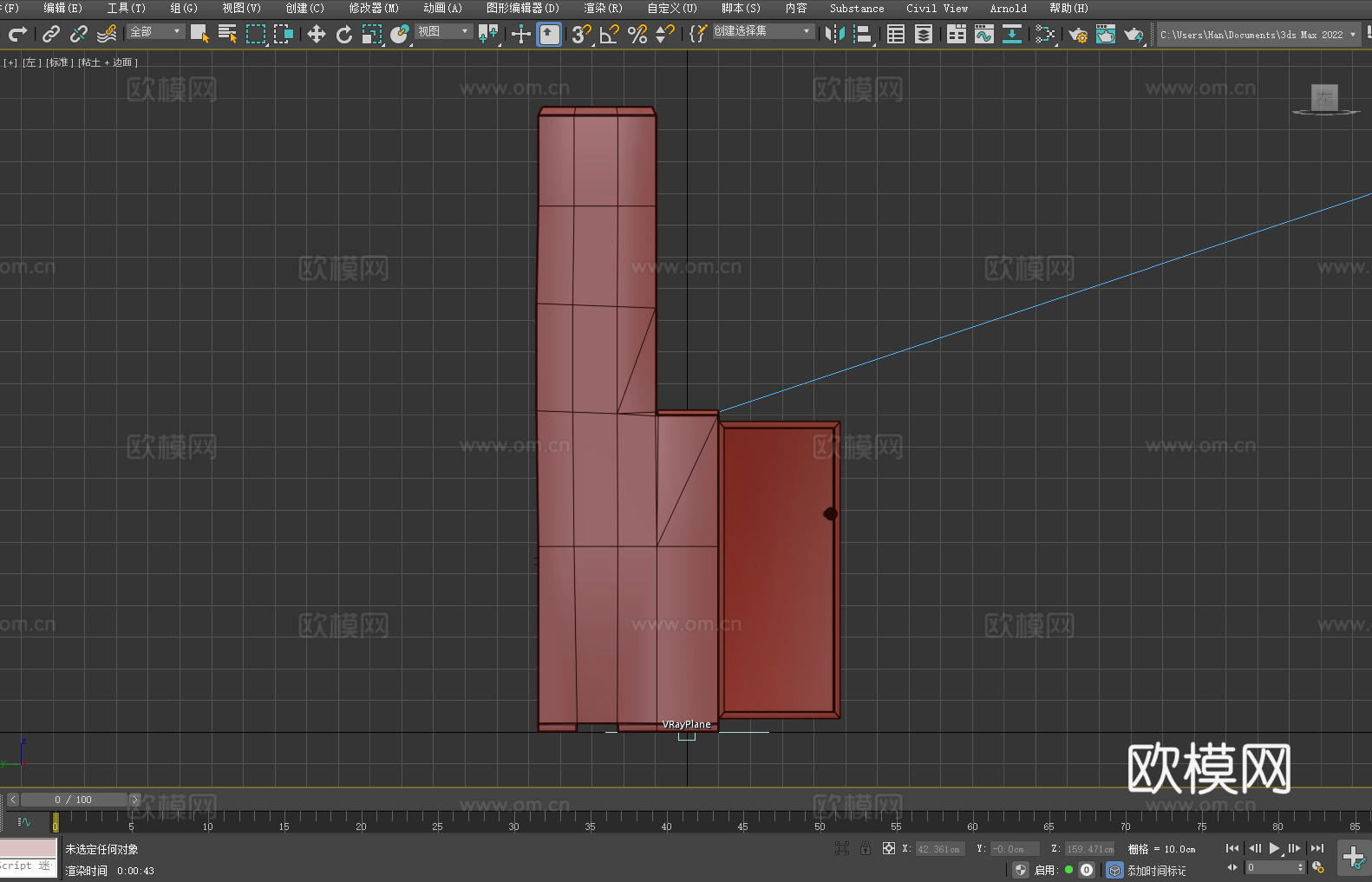This screenshot has height=882, width=1372.
Task: Open the [粘土 + 边面] per-view preference label
Action: 108,62
